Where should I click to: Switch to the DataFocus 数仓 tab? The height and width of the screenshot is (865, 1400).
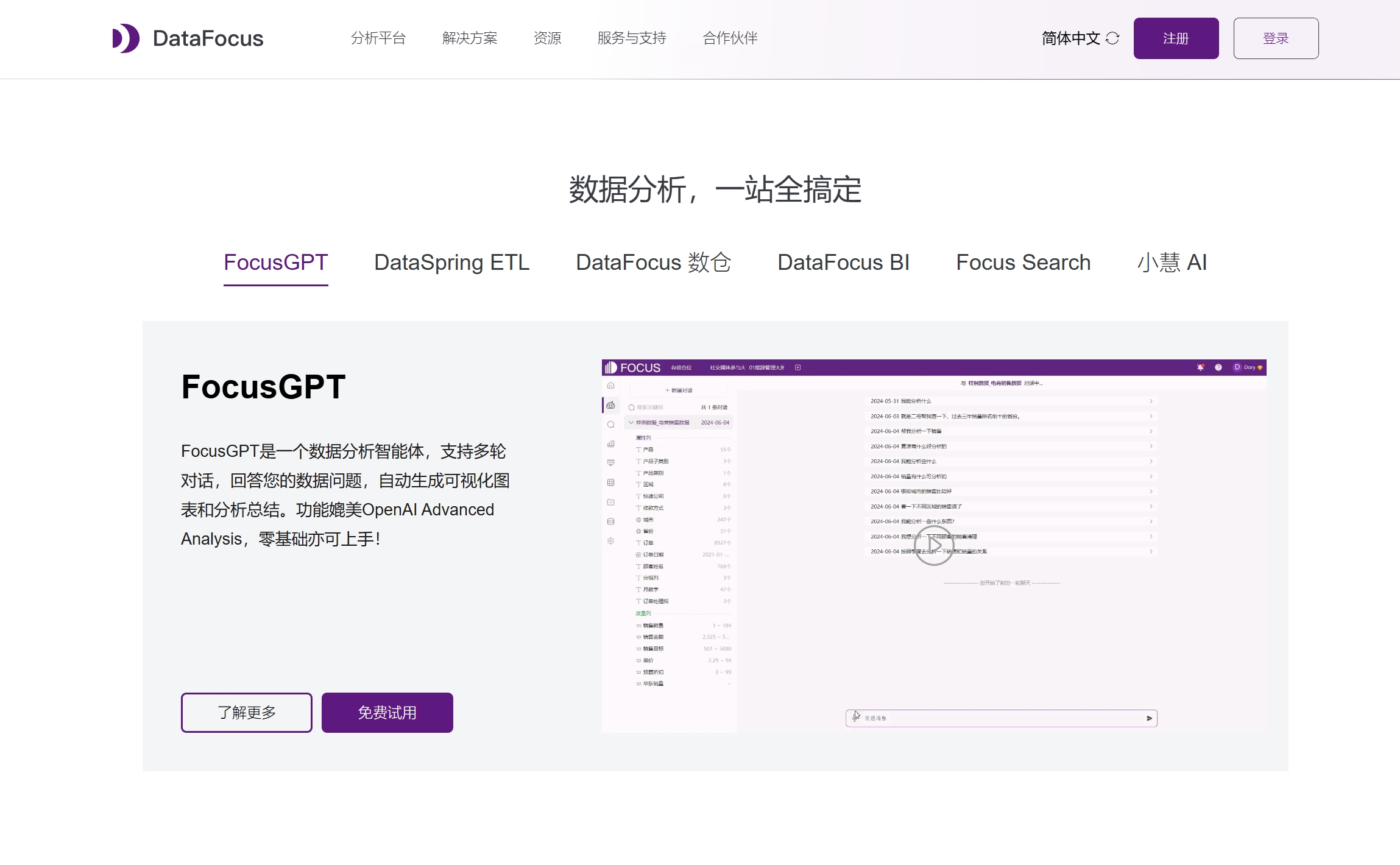(x=653, y=263)
